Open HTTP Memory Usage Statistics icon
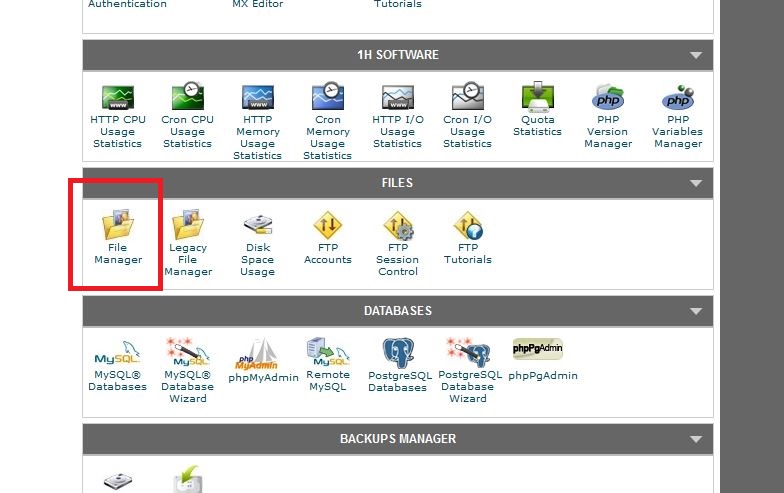The image size is (784, 493). click(x=258, y=97)
